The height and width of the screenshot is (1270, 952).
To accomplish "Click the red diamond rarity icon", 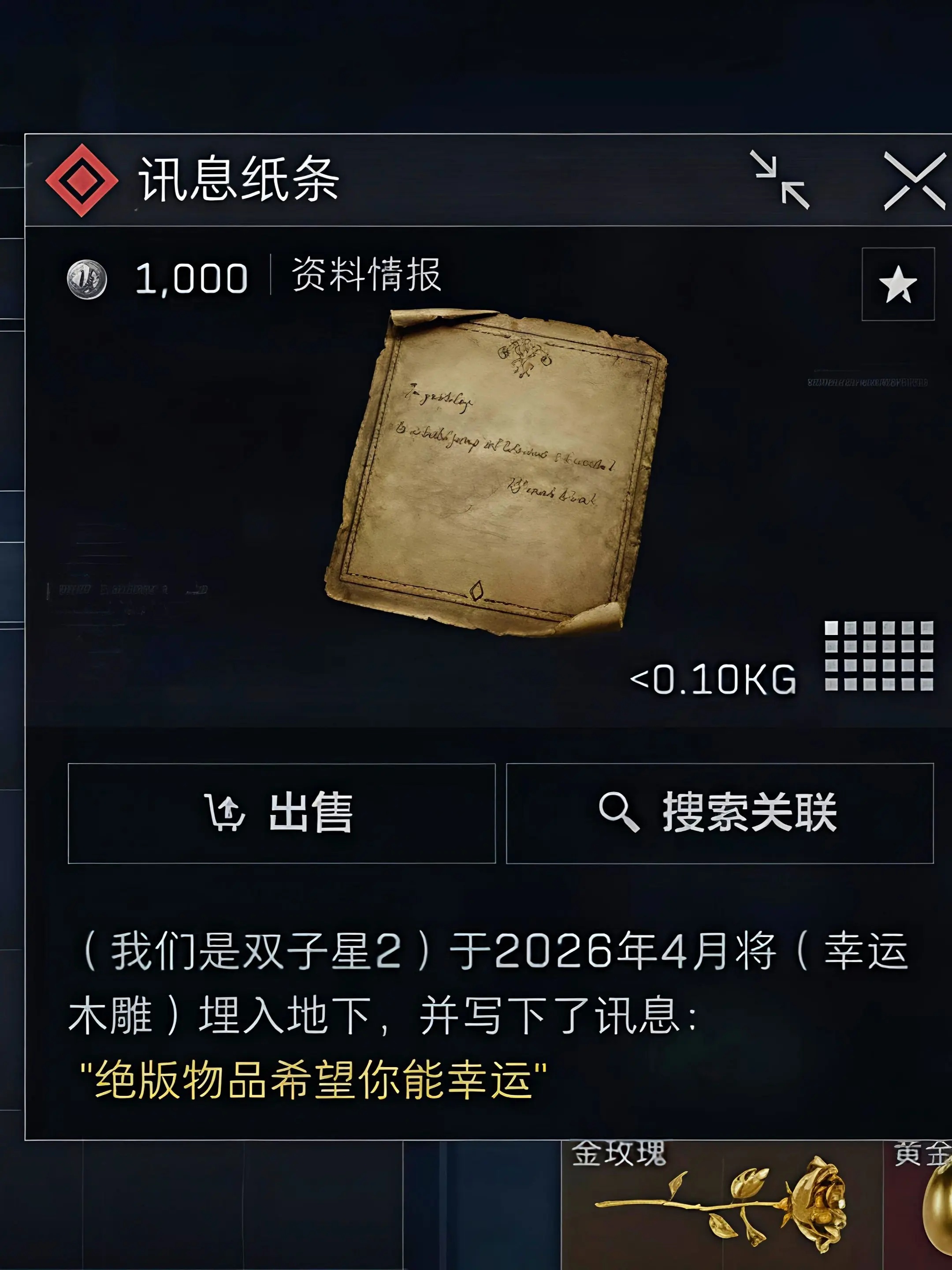I will [82, 180].
